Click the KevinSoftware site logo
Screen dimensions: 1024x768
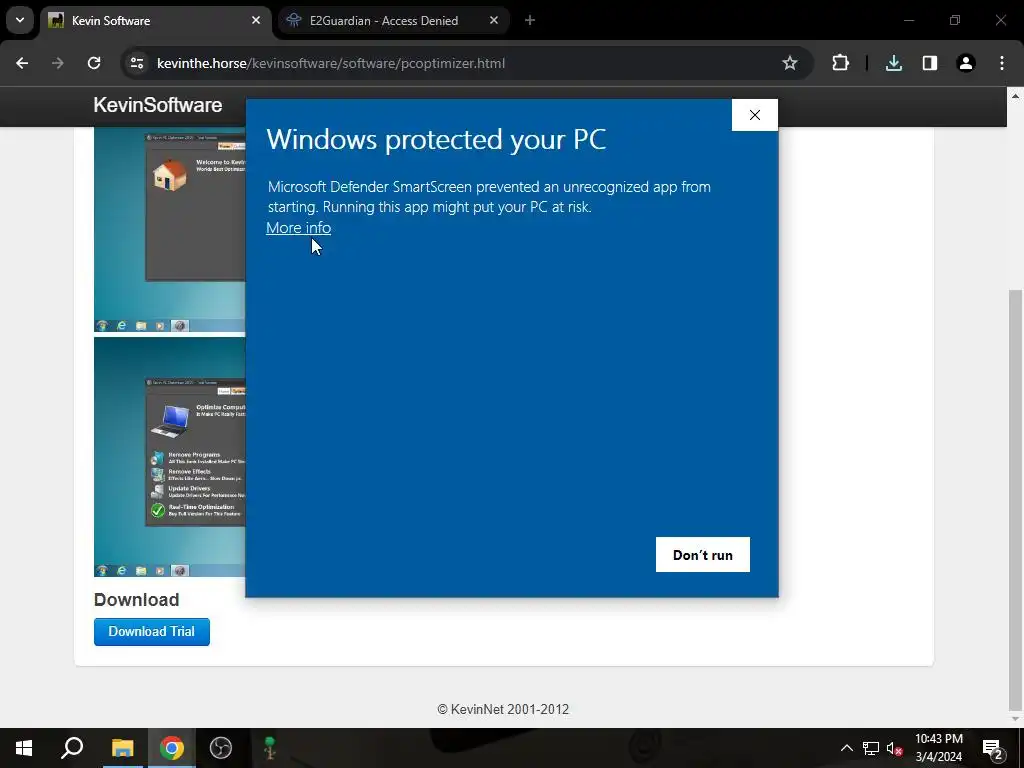click(x=157, y=105)
